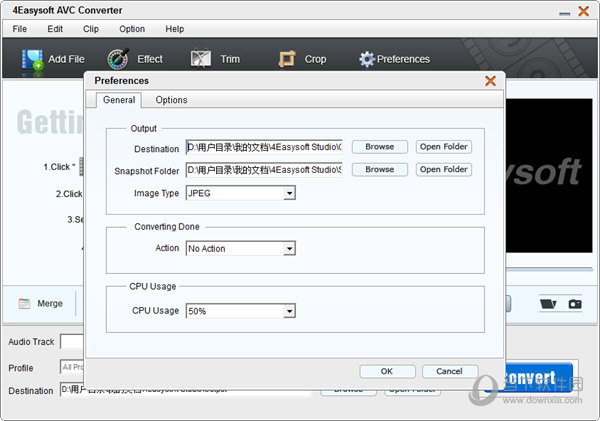The image size is (600, 421).
Task: Click Browse for Snapshot Folder
Action: coord(380,170)
